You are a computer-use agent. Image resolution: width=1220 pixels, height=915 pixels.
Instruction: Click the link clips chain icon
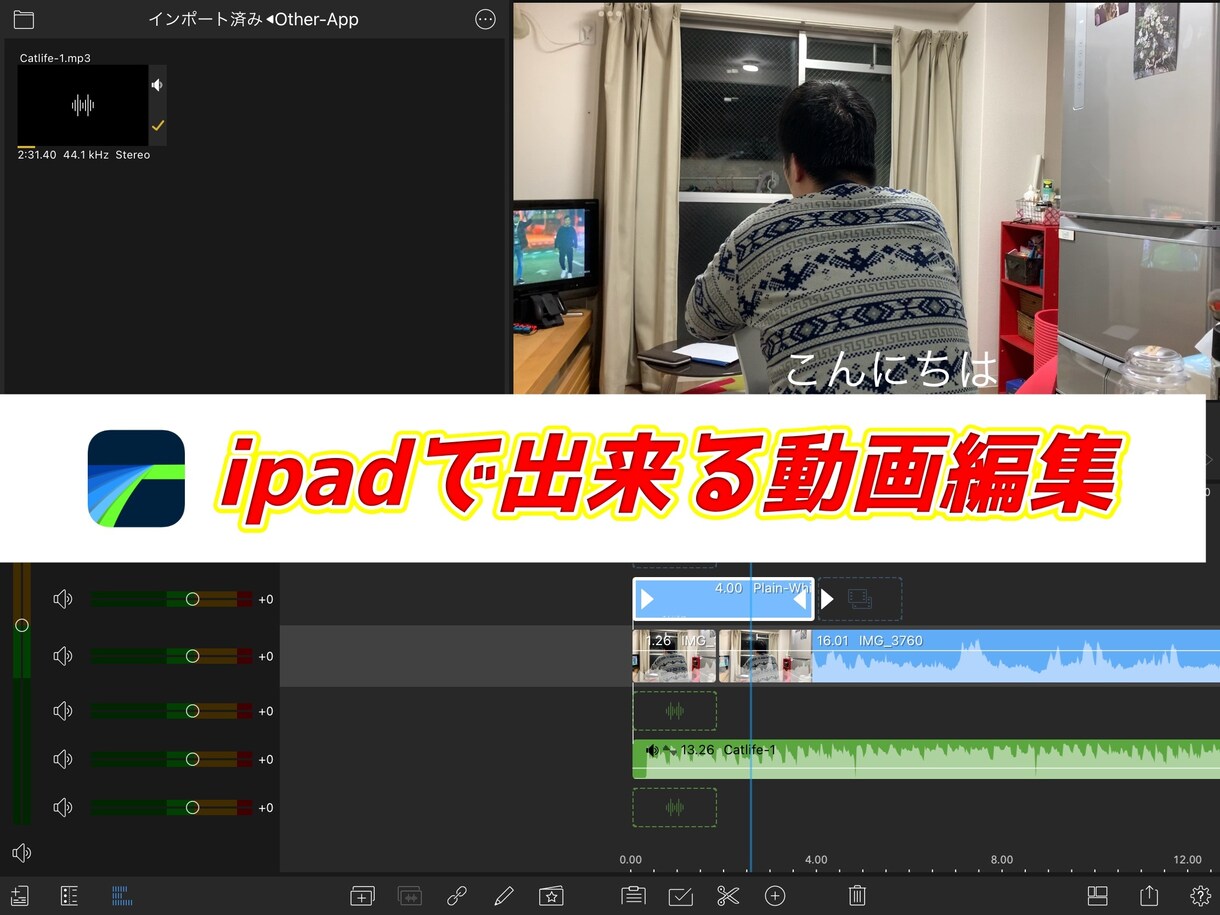coord(457,896)
